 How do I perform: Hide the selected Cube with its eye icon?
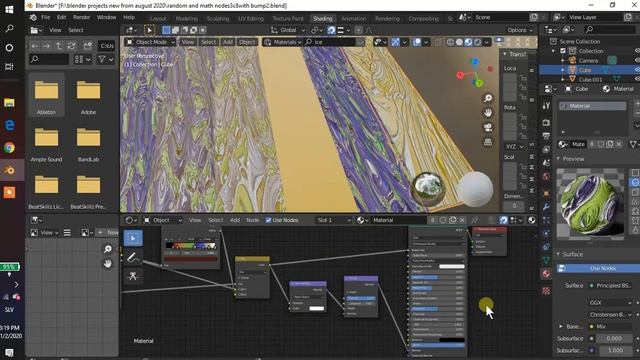coord(637,70)
